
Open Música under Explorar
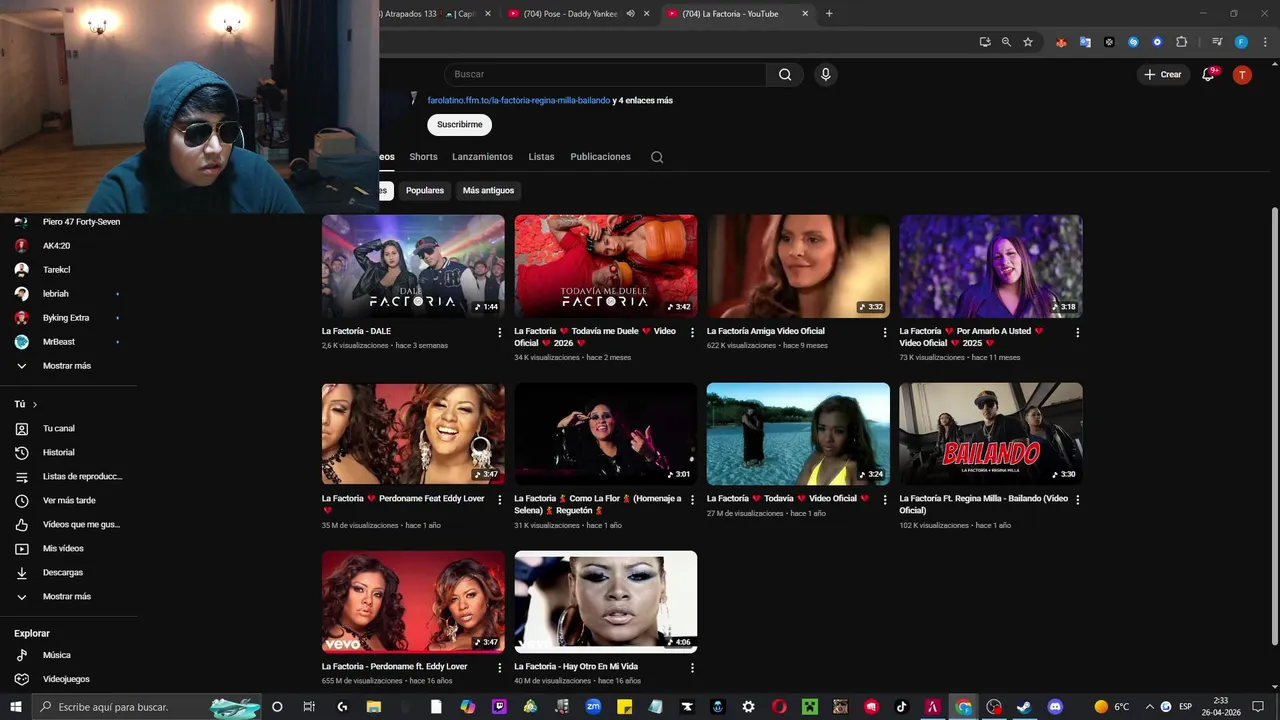(57, 655)
